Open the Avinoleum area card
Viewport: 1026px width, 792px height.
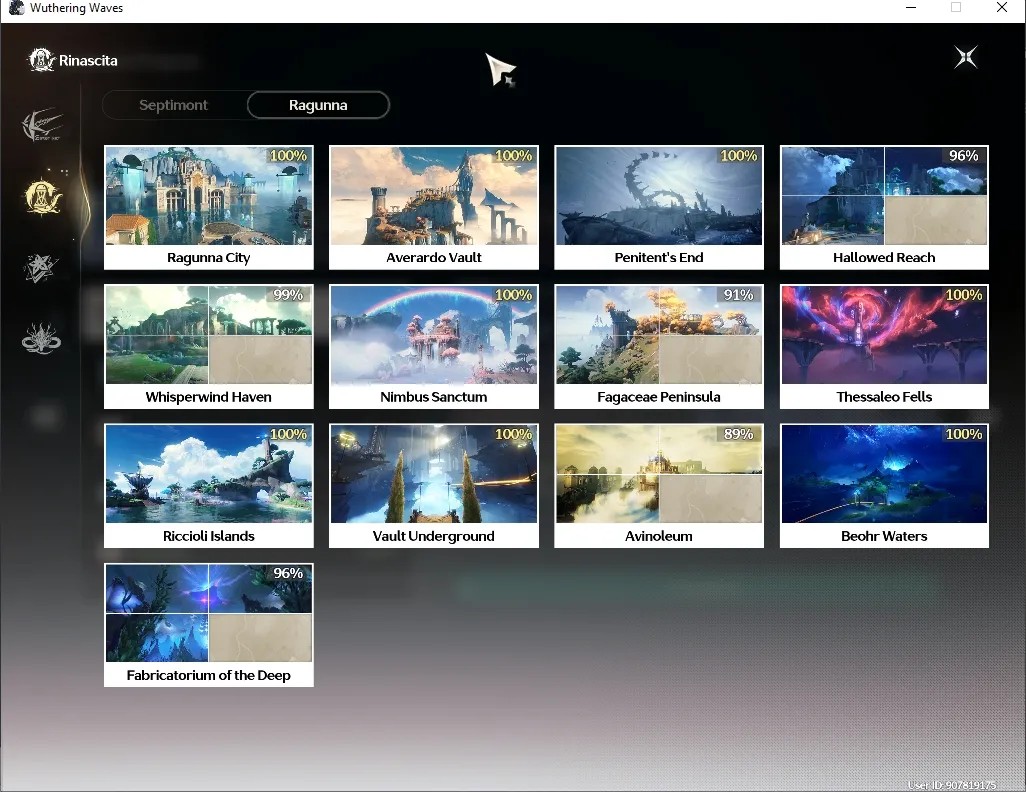659,486
